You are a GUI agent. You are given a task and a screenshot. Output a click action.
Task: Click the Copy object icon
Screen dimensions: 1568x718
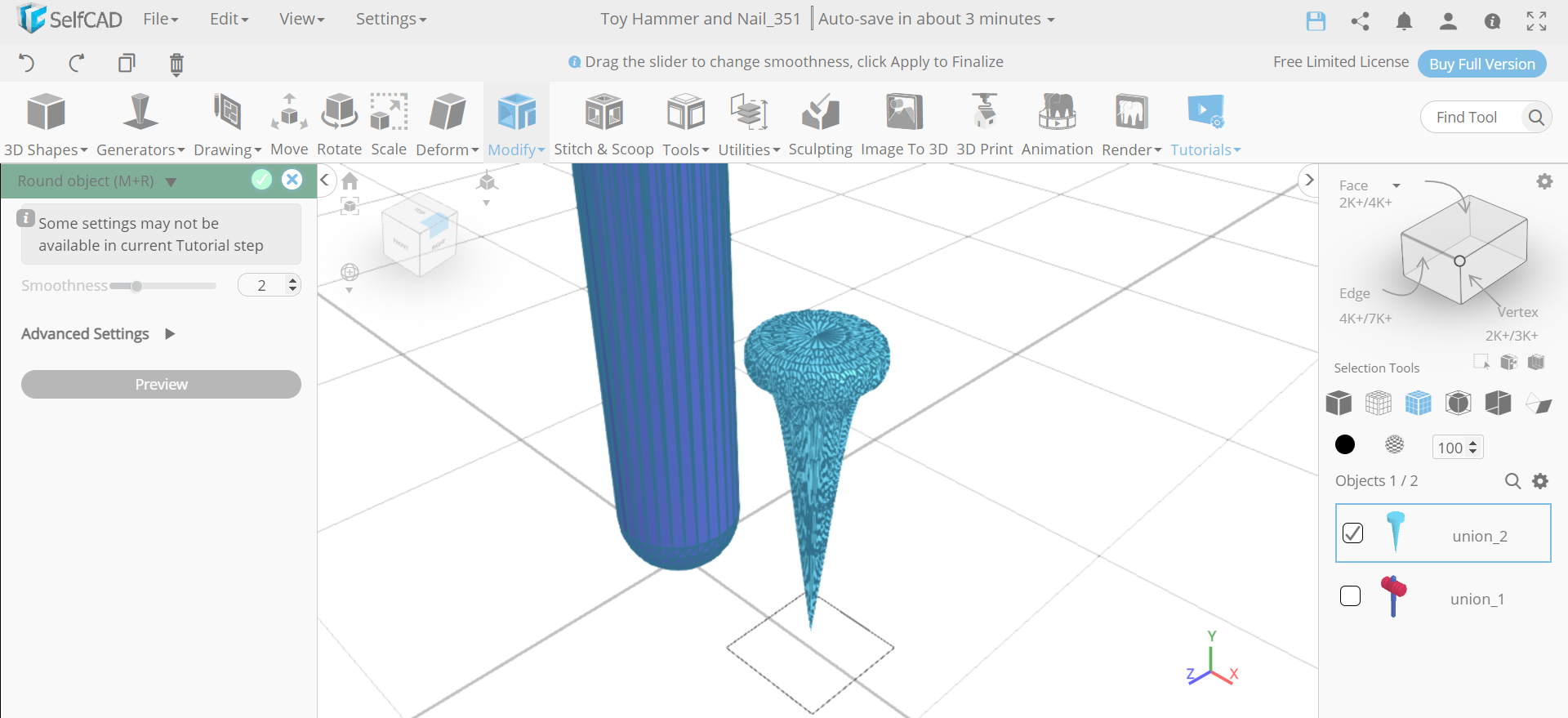[127, 63]
